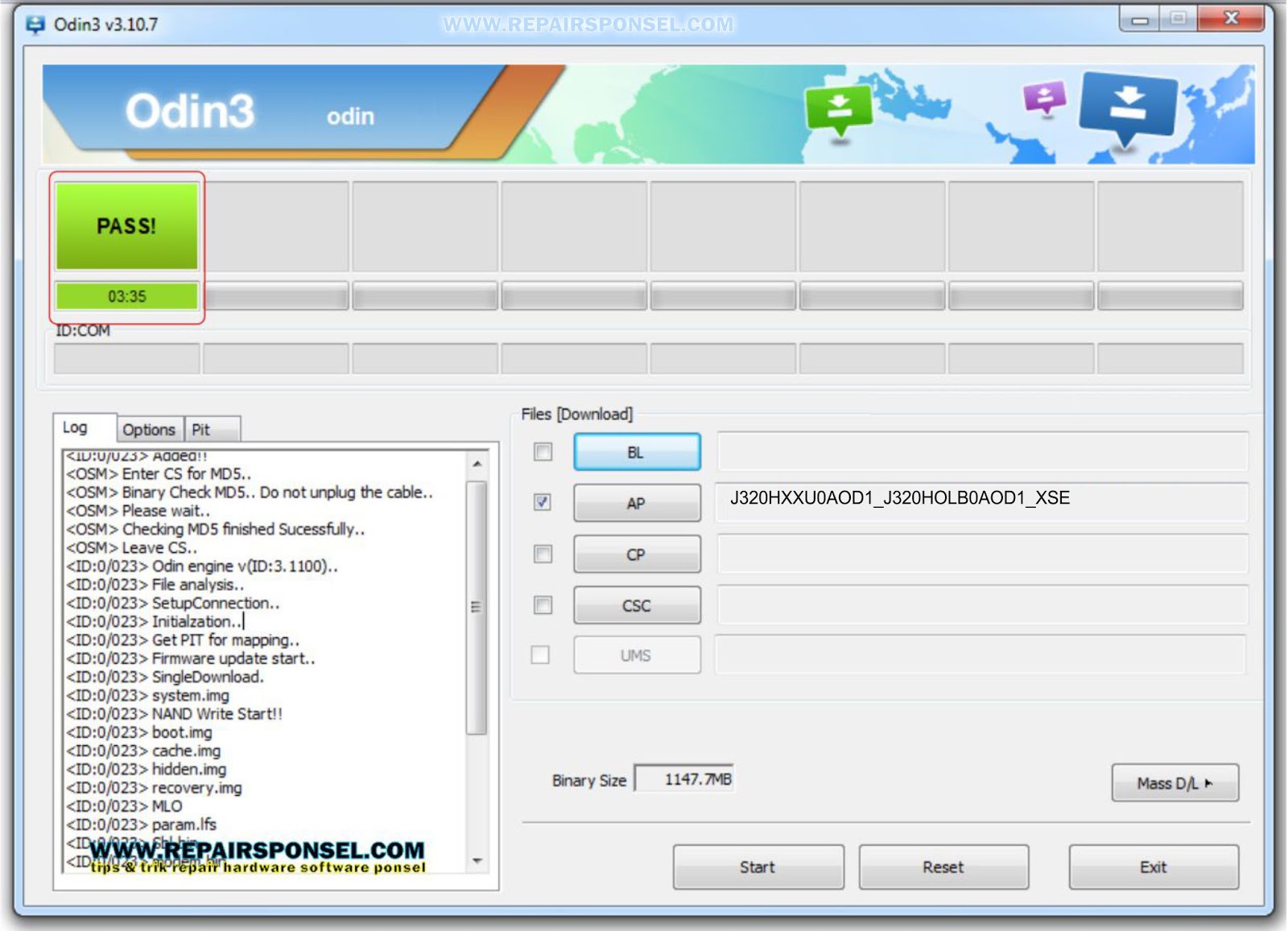Click the log scrollbar down arrow
This screenshot has width=1288, height=931.
point(477,861)
